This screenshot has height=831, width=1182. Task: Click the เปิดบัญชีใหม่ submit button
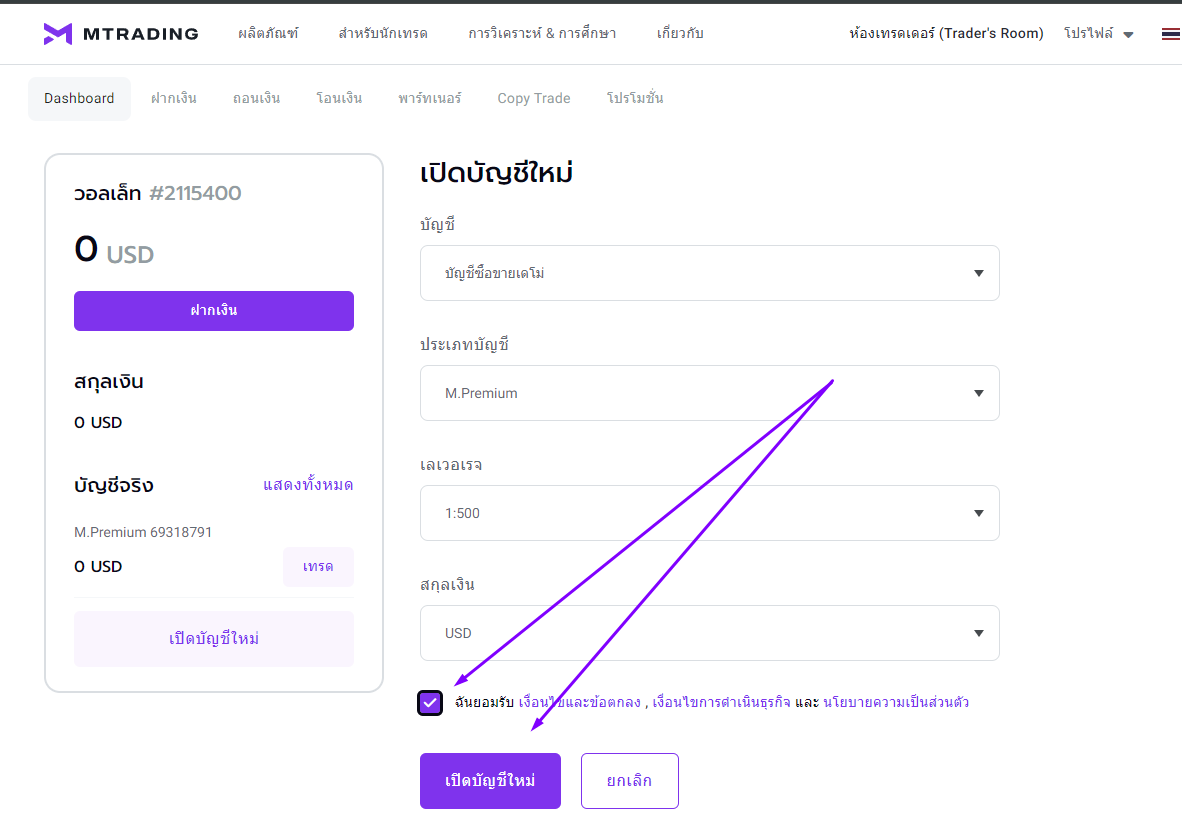tap(490, 780)
